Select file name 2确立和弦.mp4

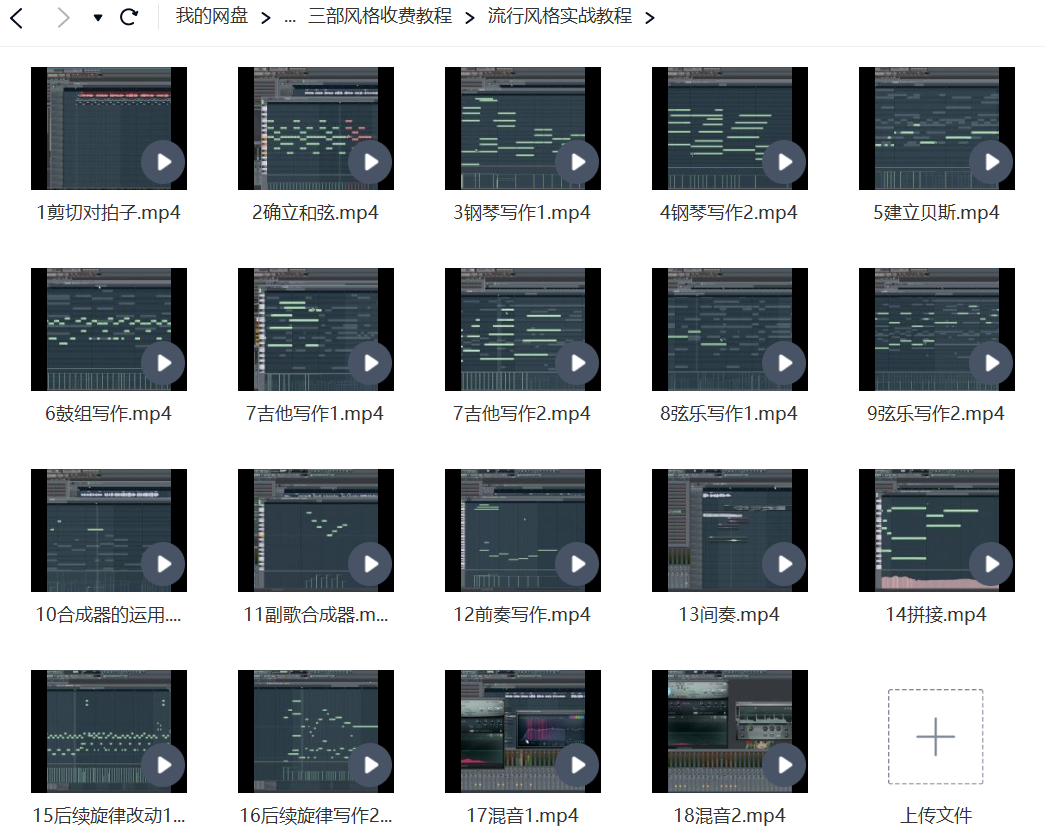click(x=315, y=213)
